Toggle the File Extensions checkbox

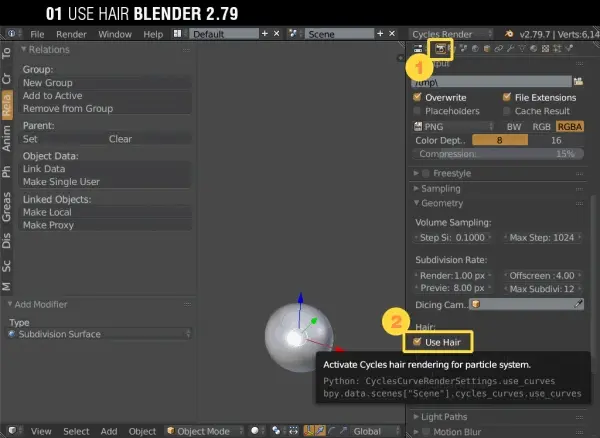pos(507,97)
